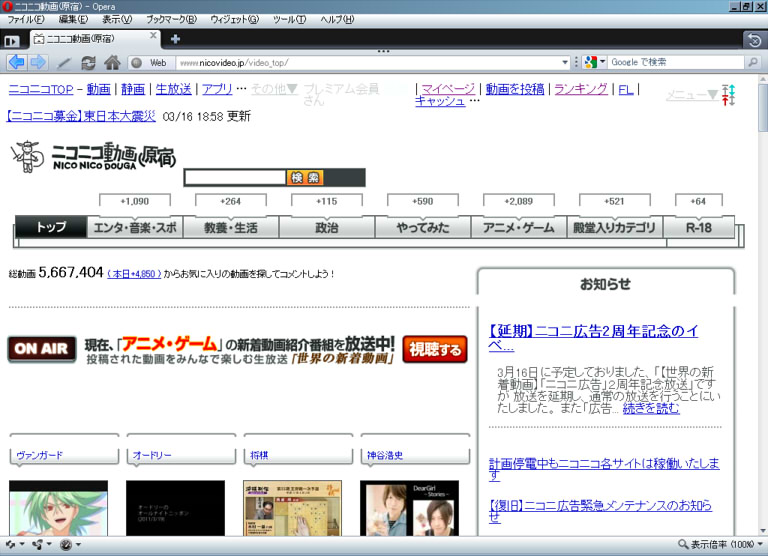Click the Nico Nico Douga TV mascot logo
The height and width of the screenshot is (556, 768).
point(27,156)
